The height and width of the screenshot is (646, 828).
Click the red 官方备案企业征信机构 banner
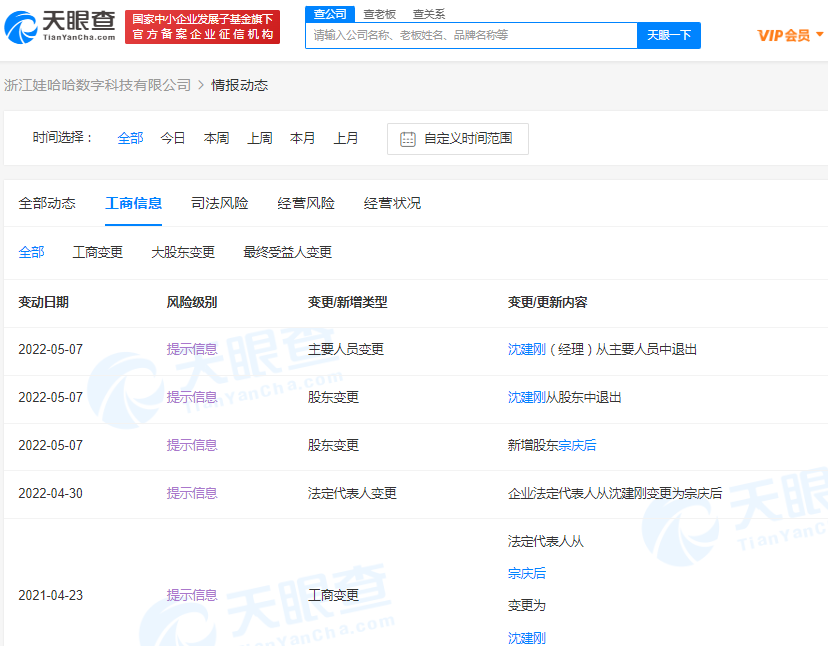[x=203, y=27]
